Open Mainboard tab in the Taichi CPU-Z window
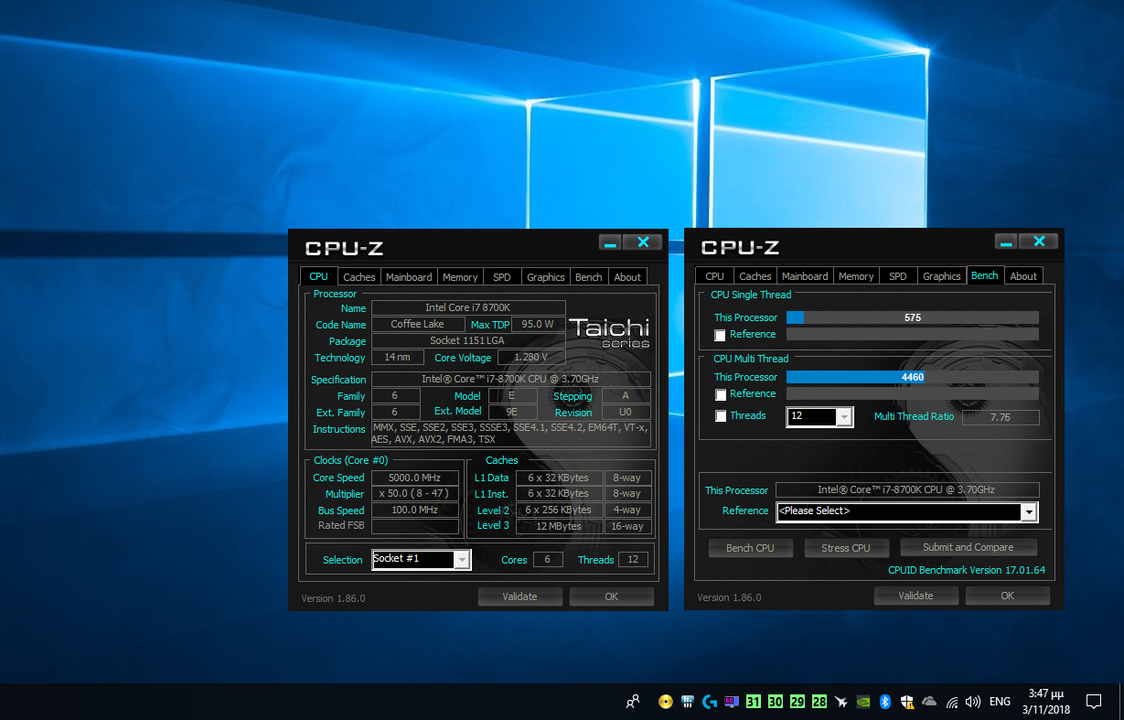This screenshot has height=720, width=1124. point(409,277)
